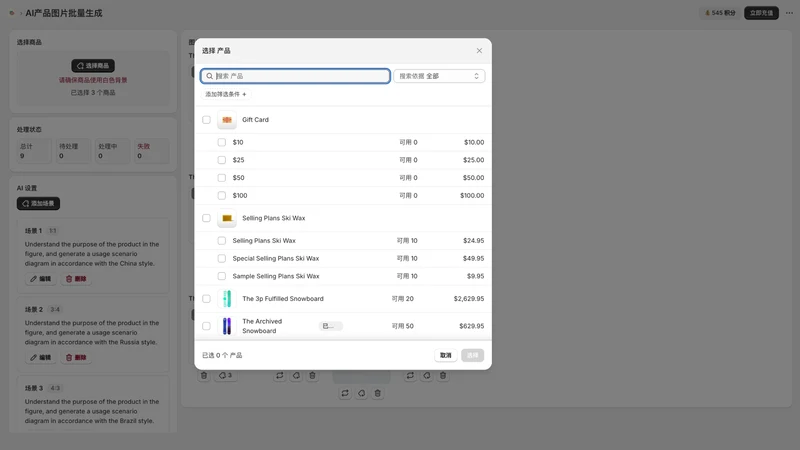Image resolution: width=800 pixels, height=450 pixels.
Task: Click the app logo icon before the title
Action: [12, 13]
